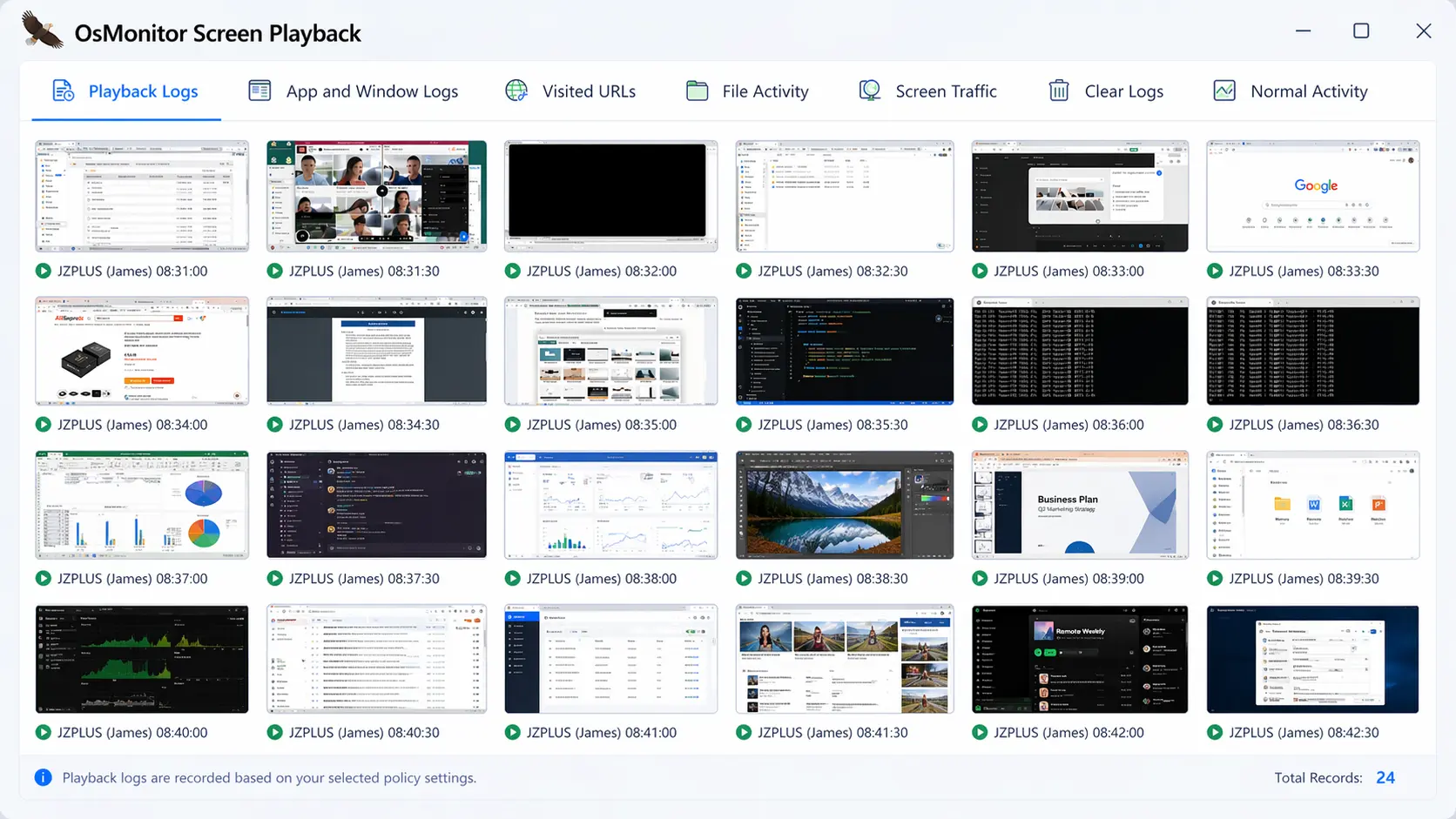Click the play icon beside 08:39:00

coord(980,579)
